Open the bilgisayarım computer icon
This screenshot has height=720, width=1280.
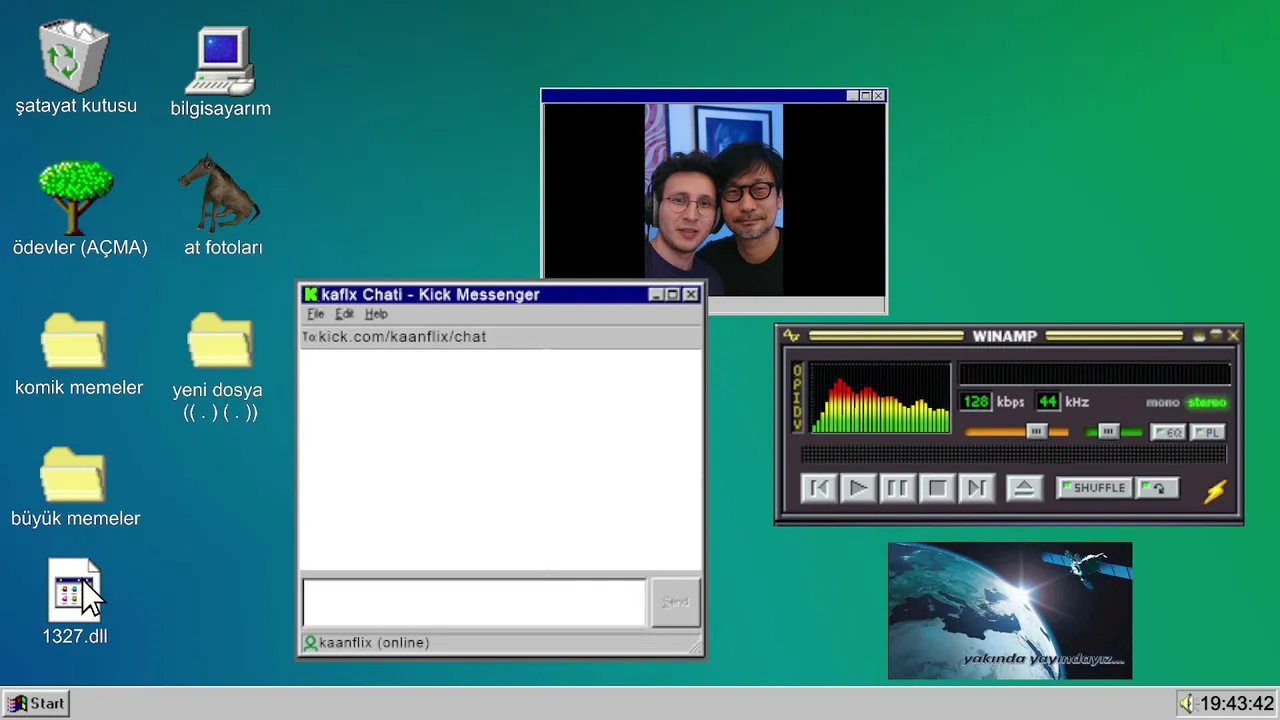(x=220, y=63)
